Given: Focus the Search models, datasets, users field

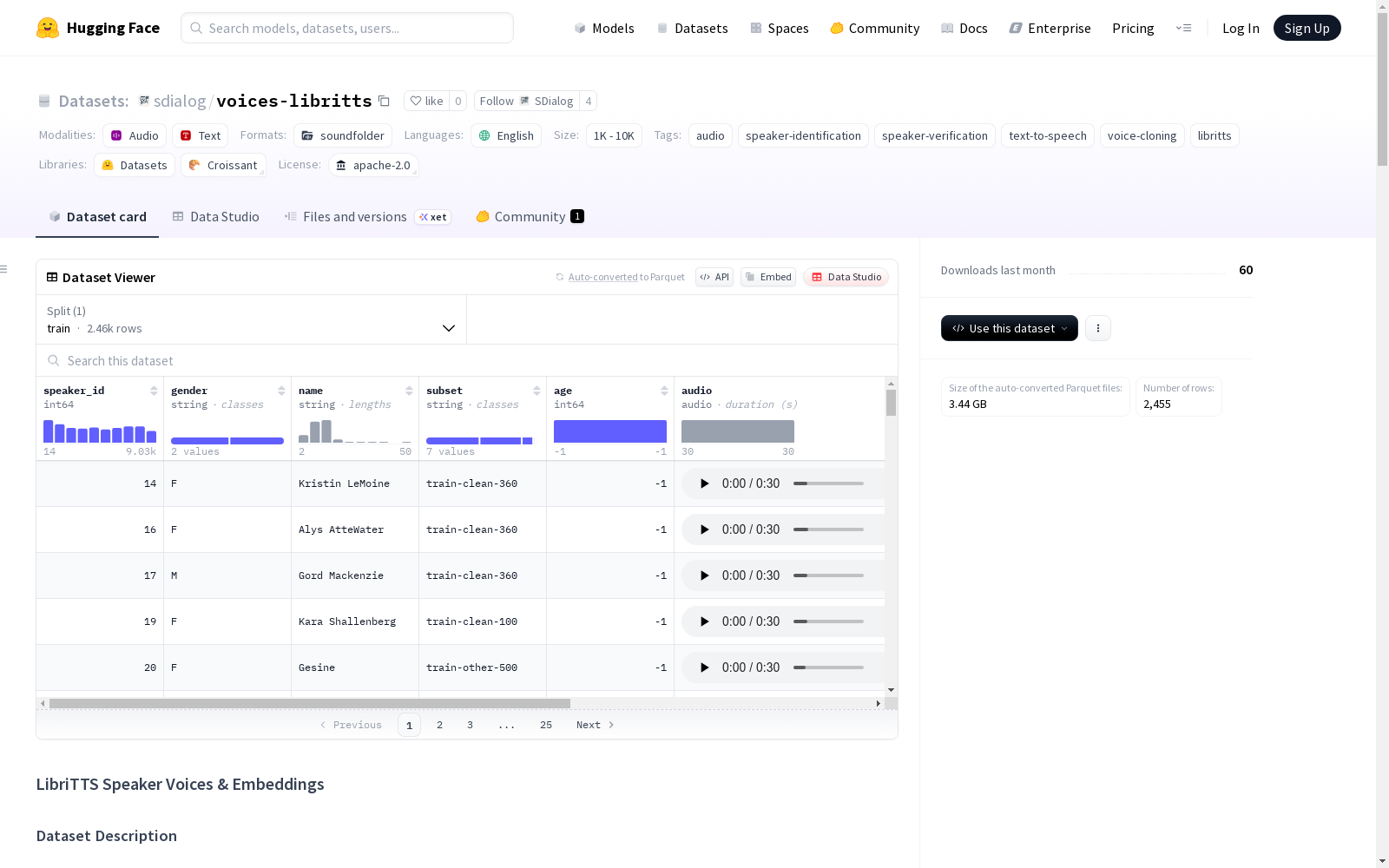Looking at the screenshot, I should (x=347, y=28).
